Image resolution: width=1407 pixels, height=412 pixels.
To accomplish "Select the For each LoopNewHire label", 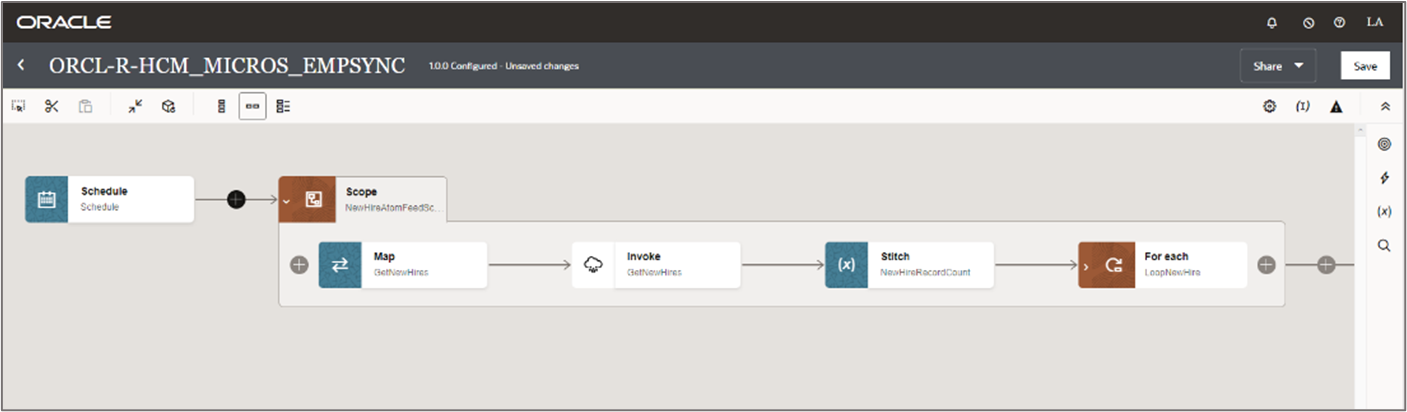I will click(1172, 272).
